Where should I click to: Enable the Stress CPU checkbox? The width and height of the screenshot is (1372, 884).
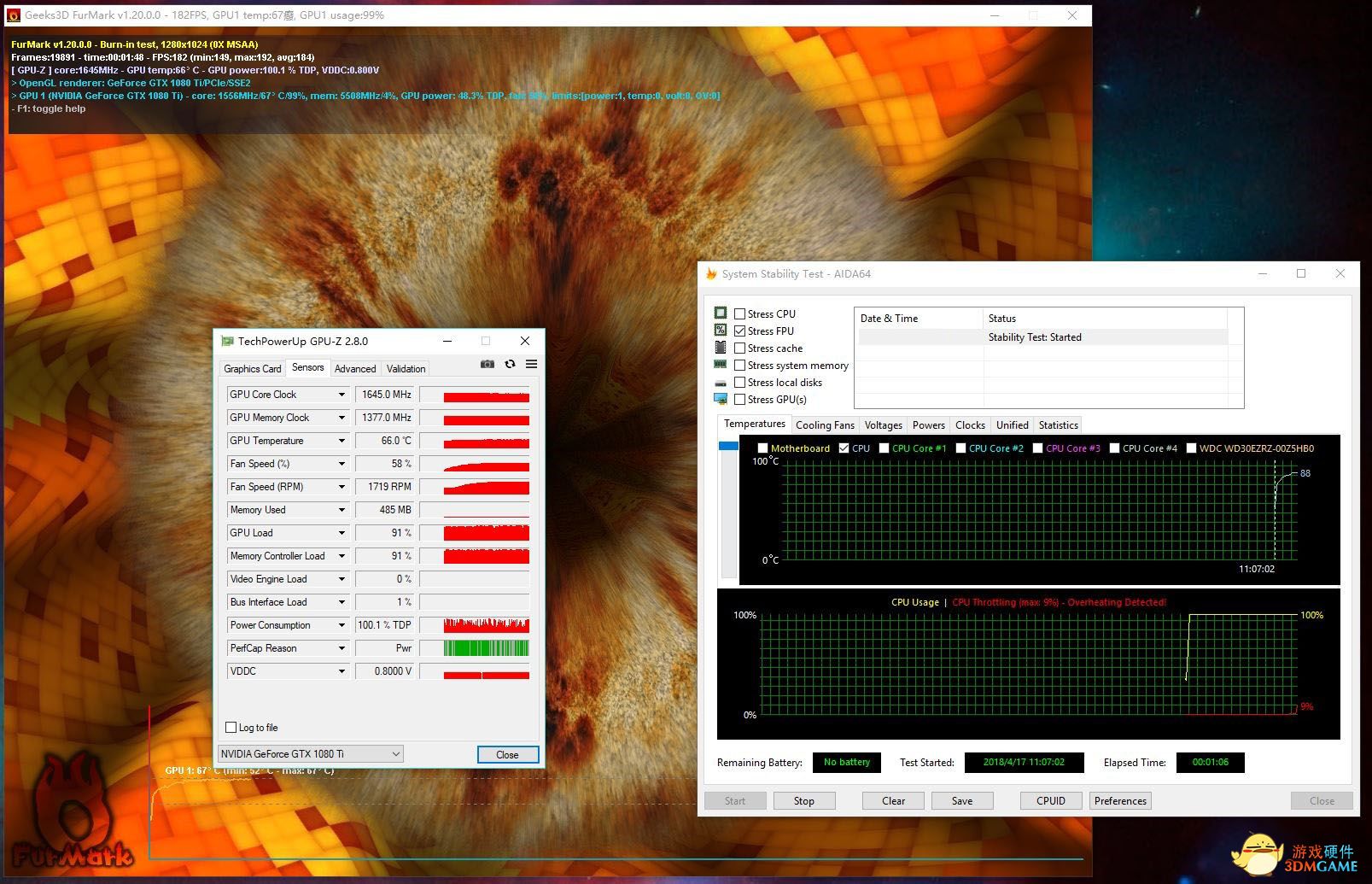coord(739,313)
